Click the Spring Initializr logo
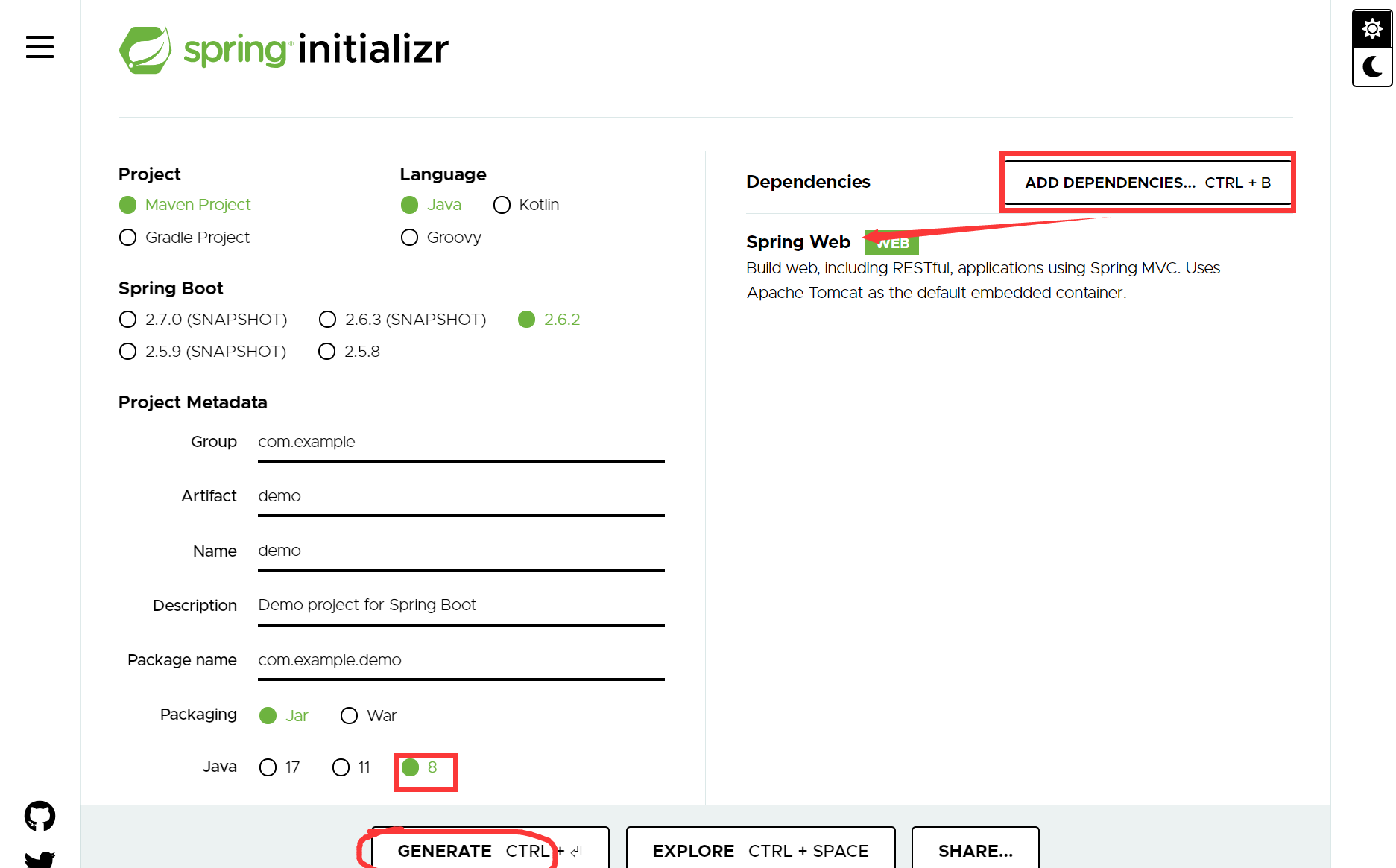 click(x=284, y=50)
